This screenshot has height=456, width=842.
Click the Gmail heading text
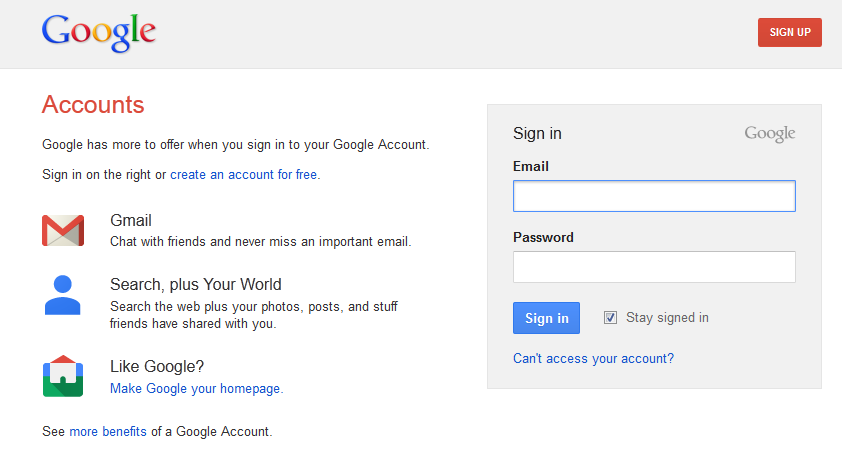tap(130, 220)
